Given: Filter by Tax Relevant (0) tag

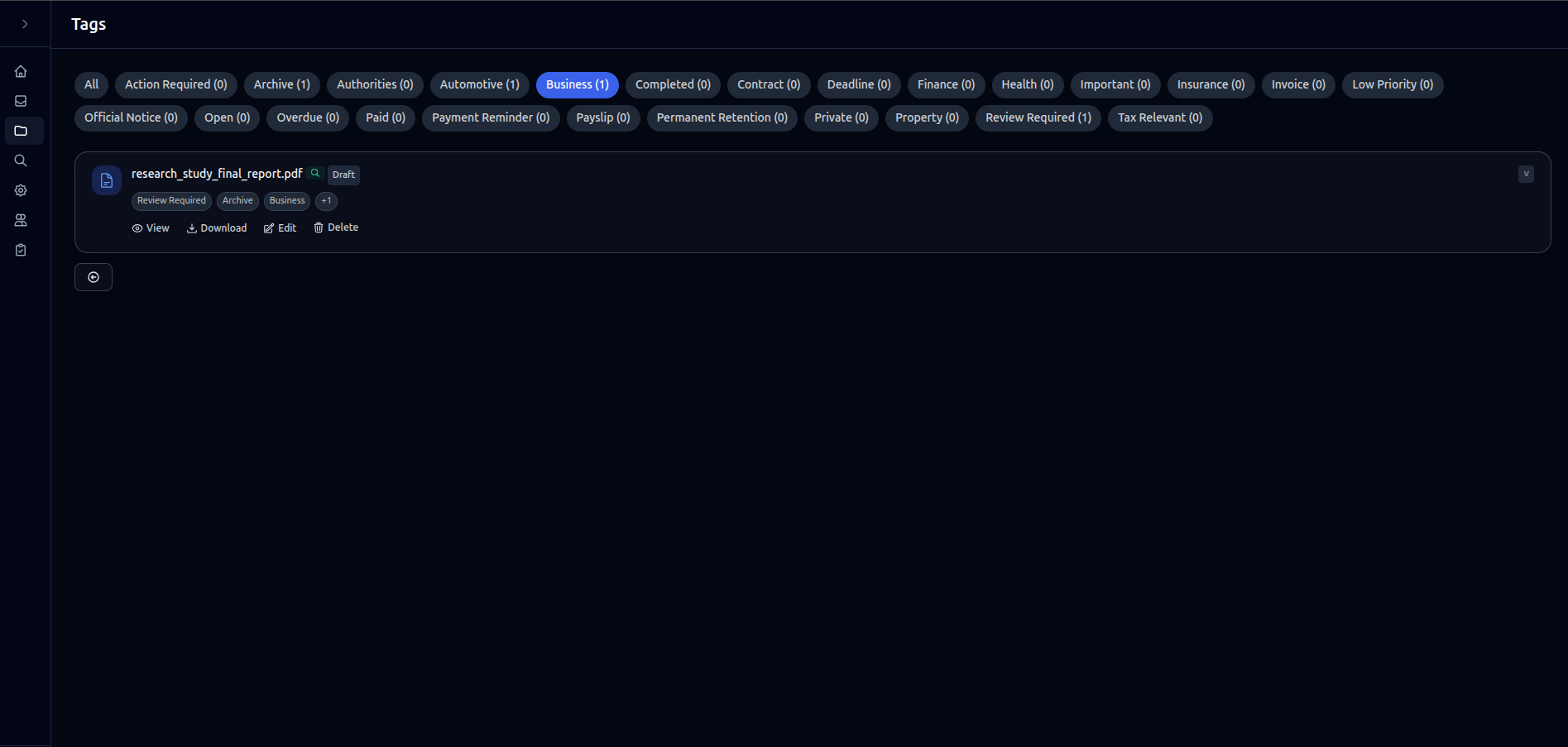Looking at the screenshot, I should coord(1160,117).
